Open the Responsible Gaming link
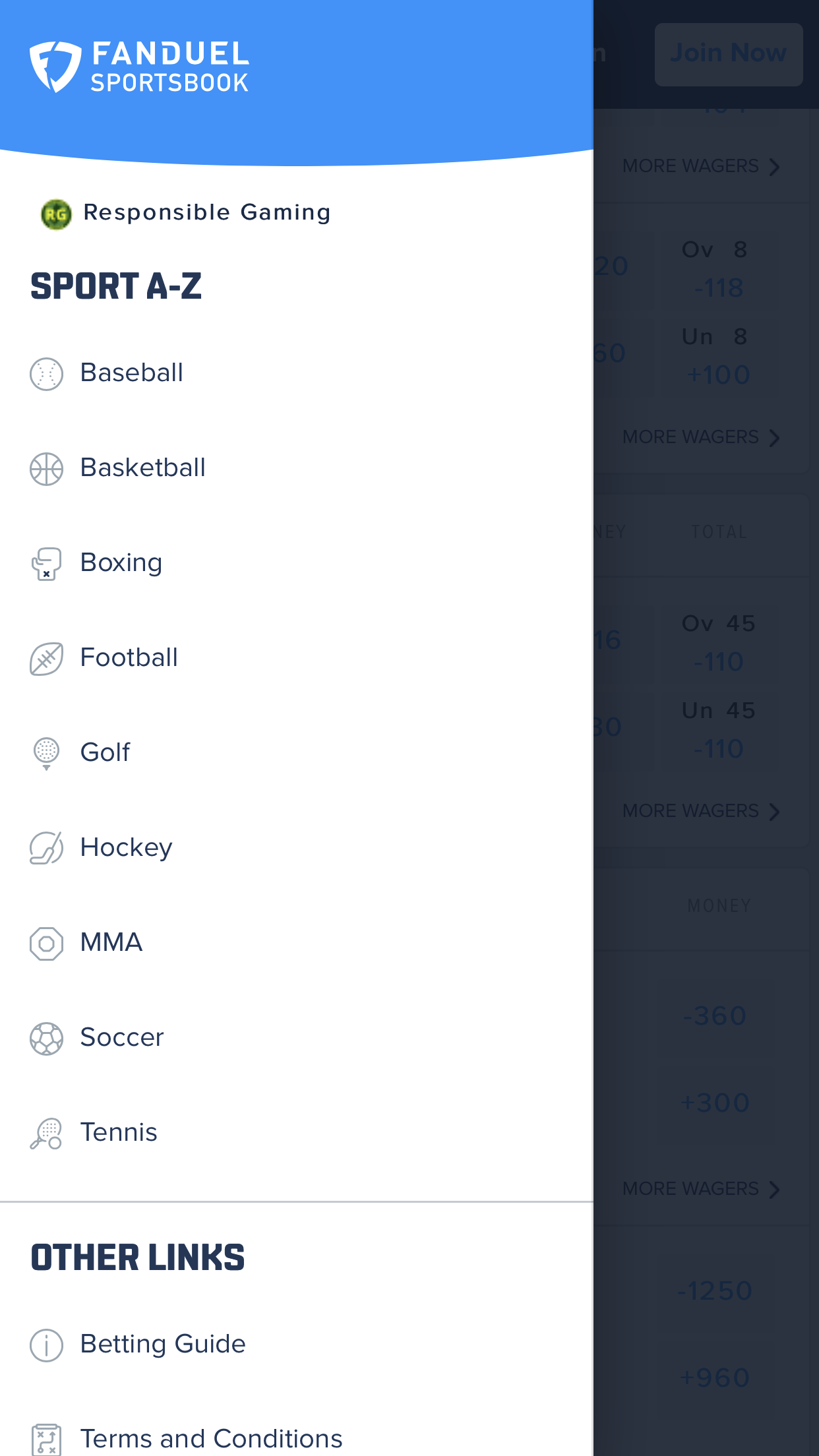819x1456 pixels. click(206, 213)
